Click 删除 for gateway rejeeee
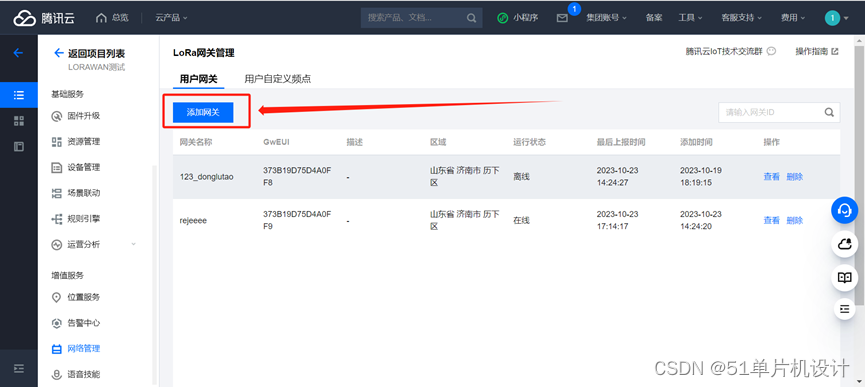Viewport: 865px width, 387px height. point(795,221)
